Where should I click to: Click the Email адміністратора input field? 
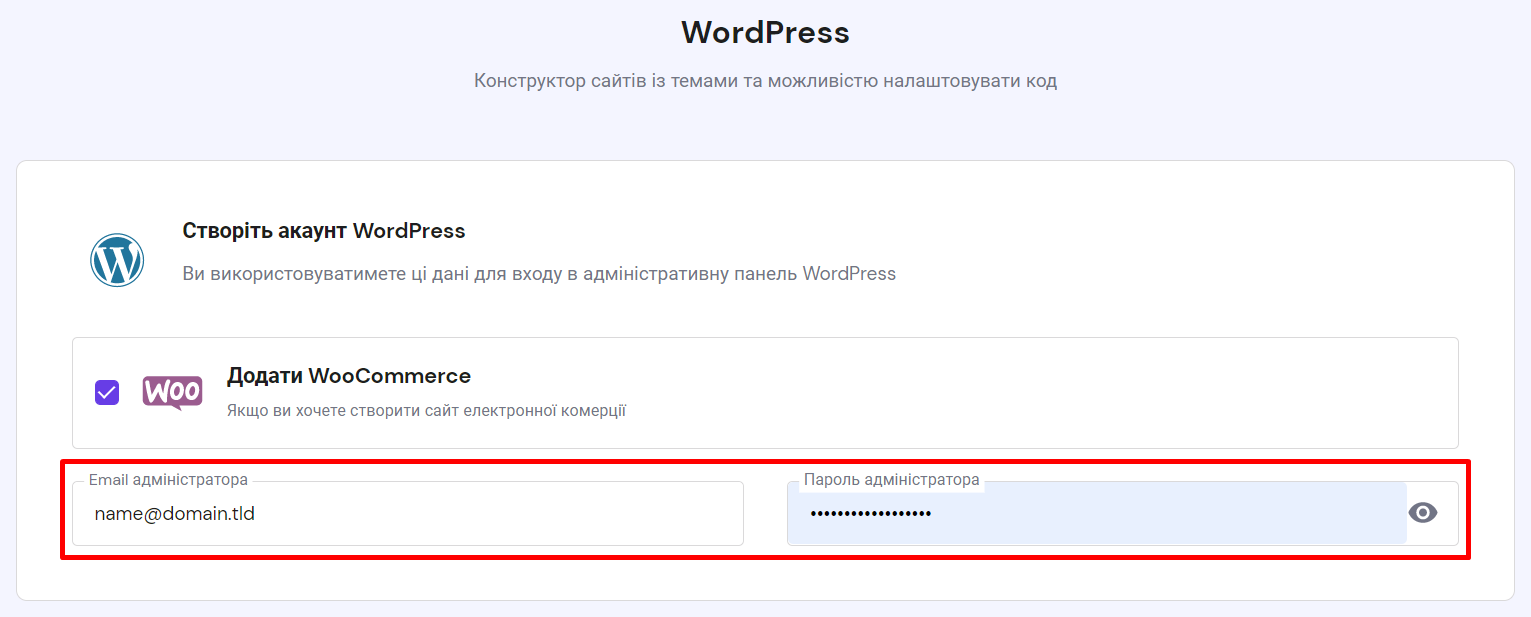[408, 514]
